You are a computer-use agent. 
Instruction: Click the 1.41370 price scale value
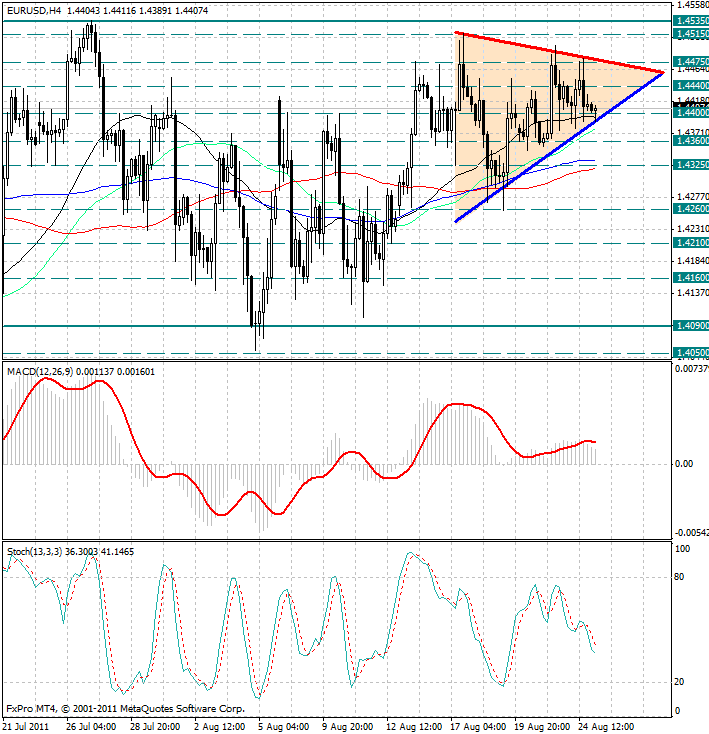[693, 293]
